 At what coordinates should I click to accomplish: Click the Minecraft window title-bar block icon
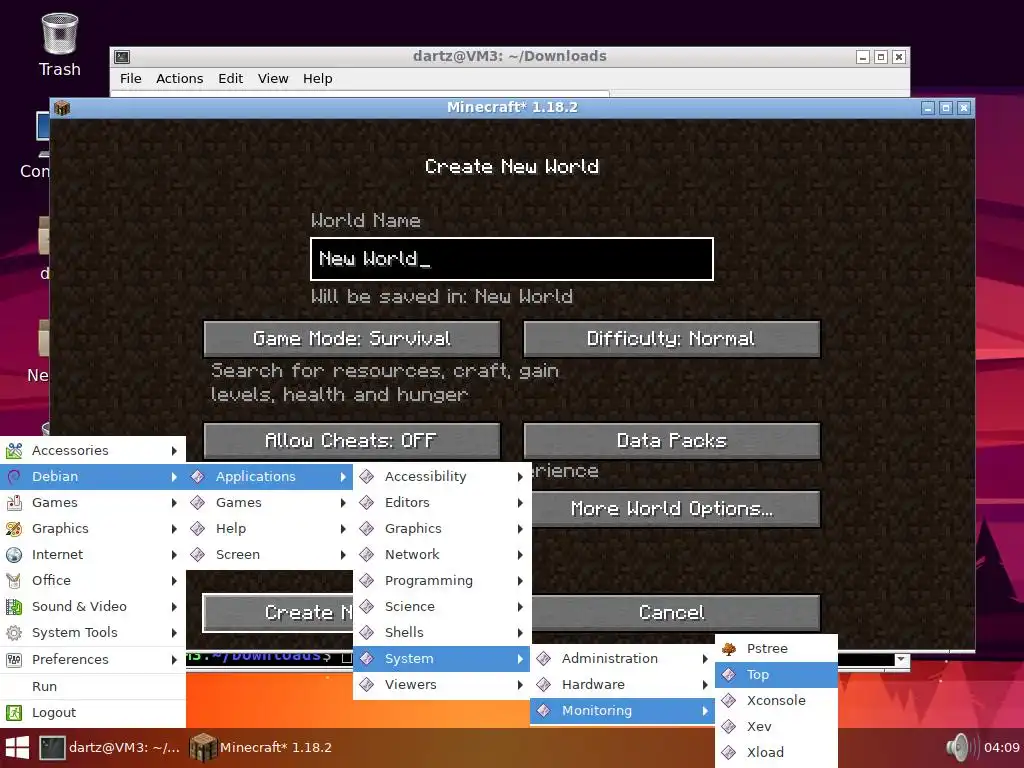(x=62, y=108)
